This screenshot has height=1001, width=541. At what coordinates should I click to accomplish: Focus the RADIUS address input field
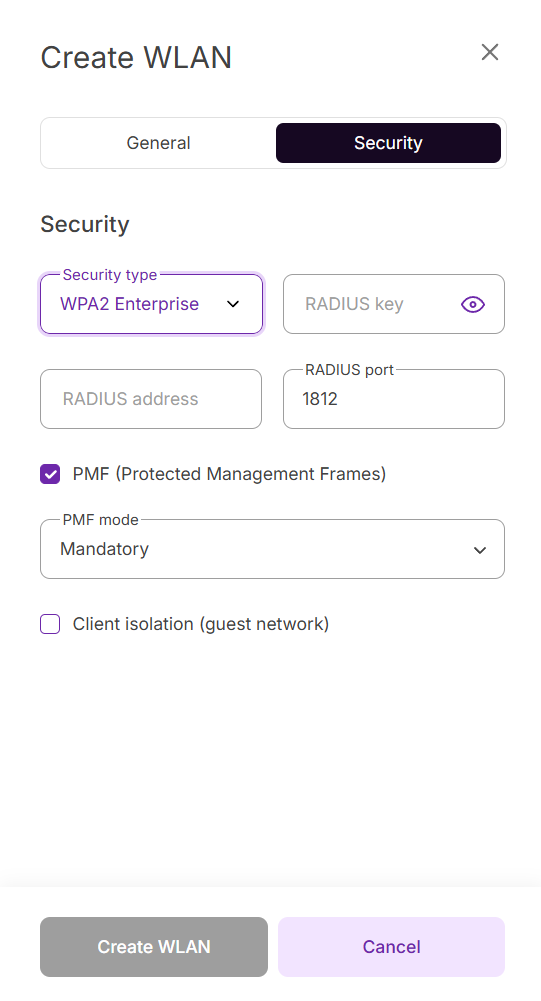(x=151, y=399)
